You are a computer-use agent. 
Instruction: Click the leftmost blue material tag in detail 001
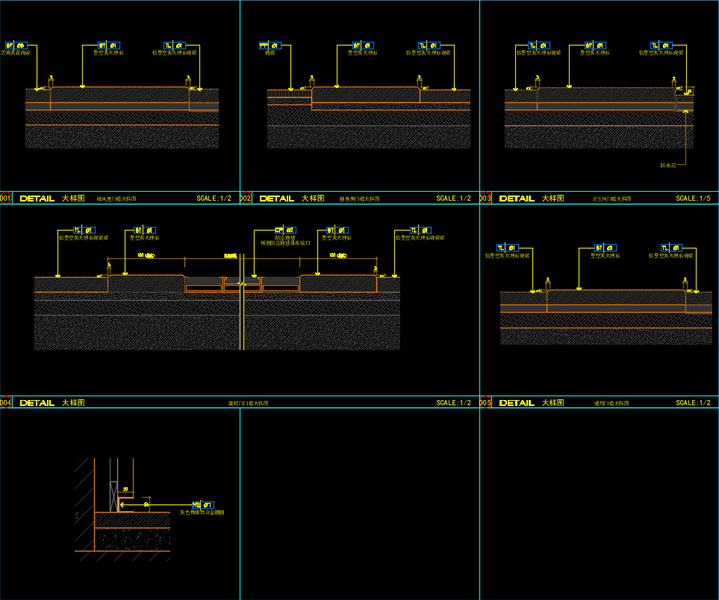point(16,45)
